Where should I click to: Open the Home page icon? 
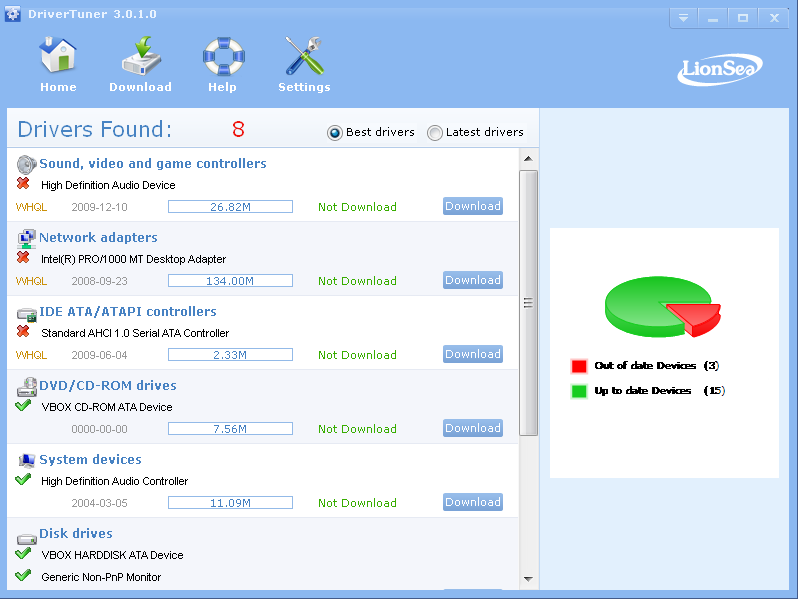coord(58,57)
